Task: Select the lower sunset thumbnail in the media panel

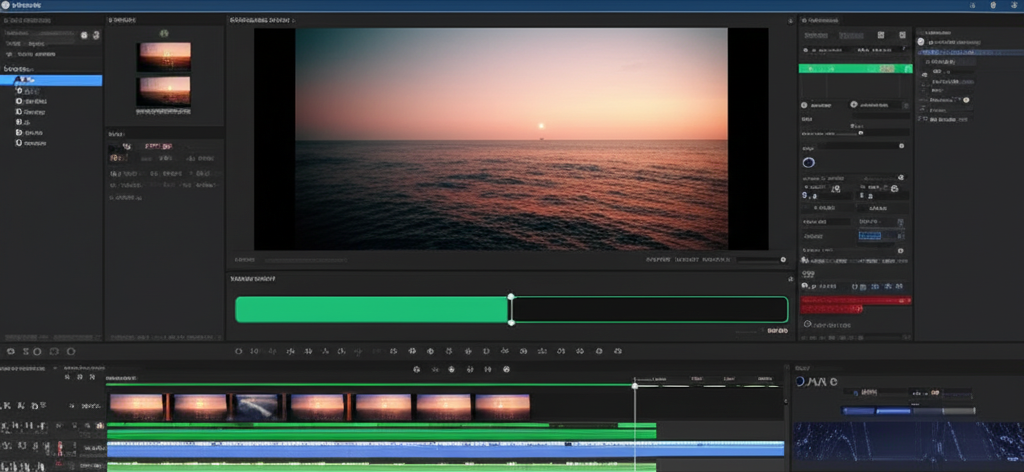Action: coord(164,91)
